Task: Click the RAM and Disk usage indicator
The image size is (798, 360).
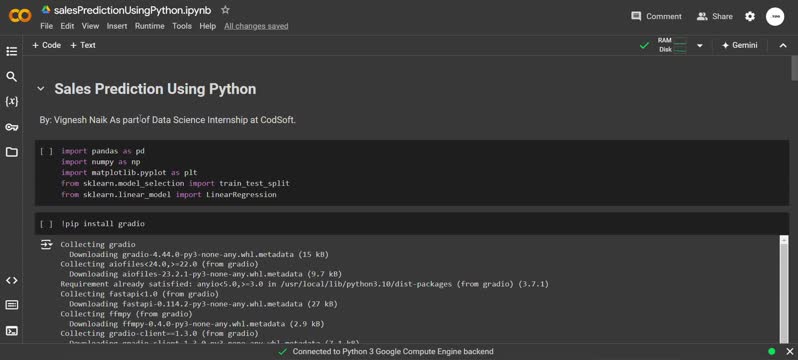Action: [672, 45]
